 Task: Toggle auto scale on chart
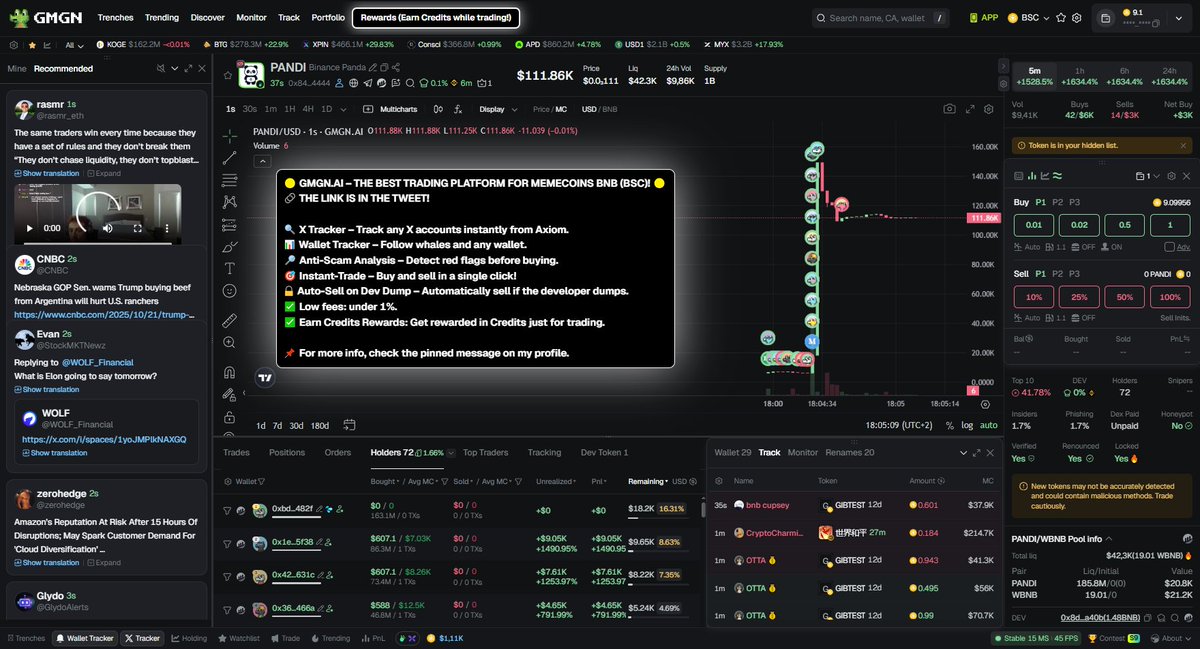pos(988,425)
